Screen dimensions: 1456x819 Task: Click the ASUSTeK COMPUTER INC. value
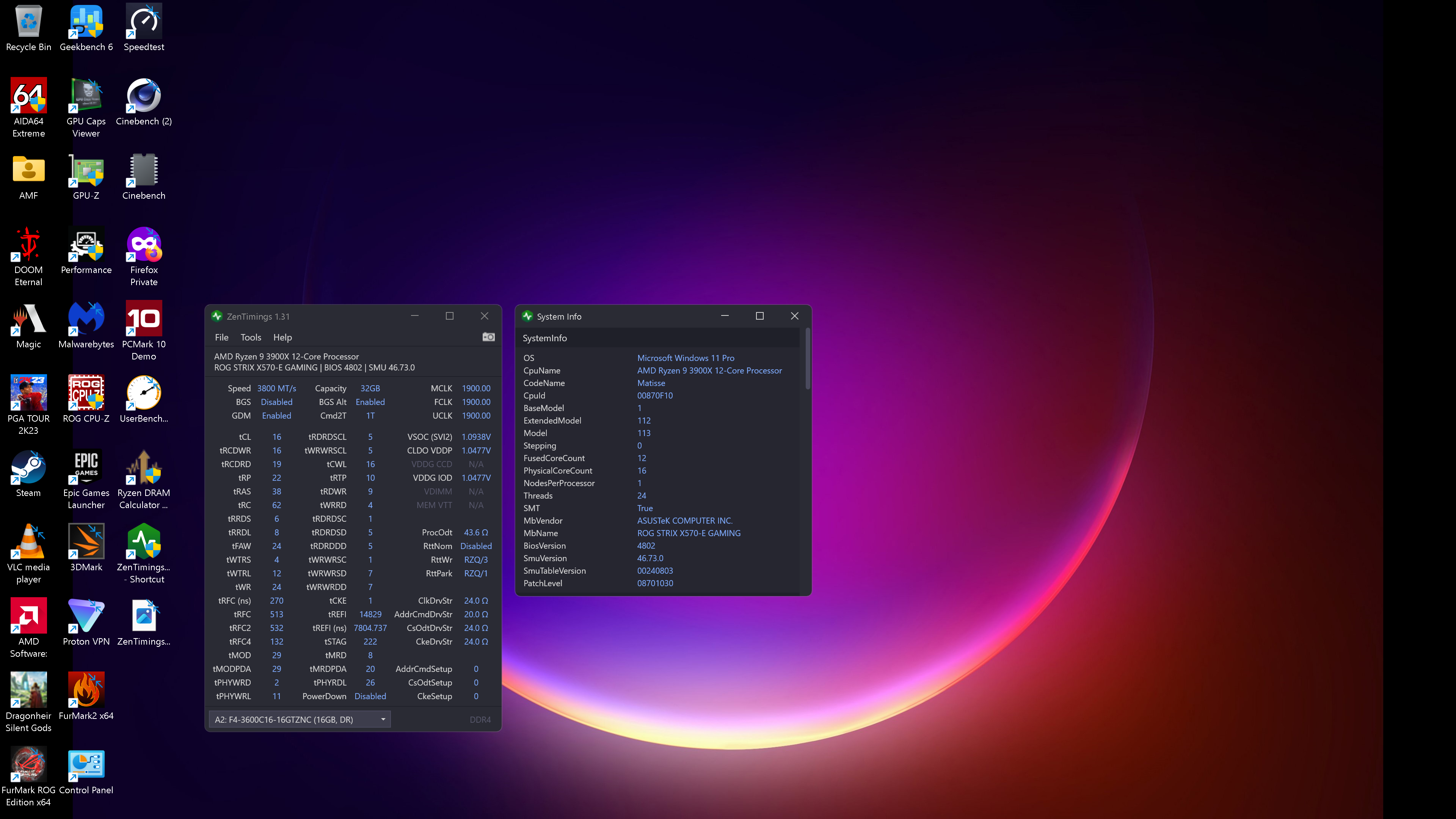click(x=684, y=521)
